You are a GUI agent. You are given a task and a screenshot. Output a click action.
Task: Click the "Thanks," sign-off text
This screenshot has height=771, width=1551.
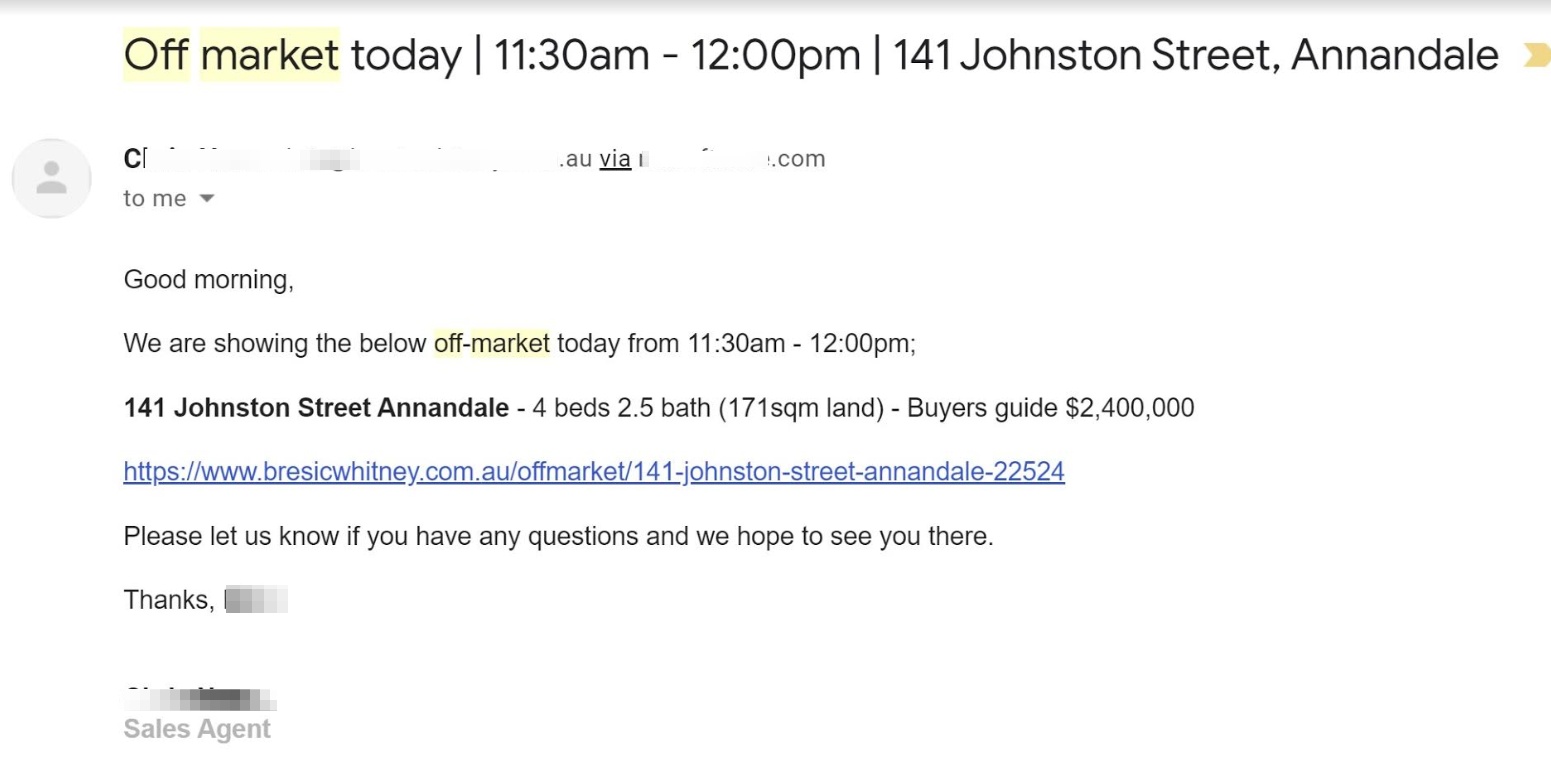(168, 600)
